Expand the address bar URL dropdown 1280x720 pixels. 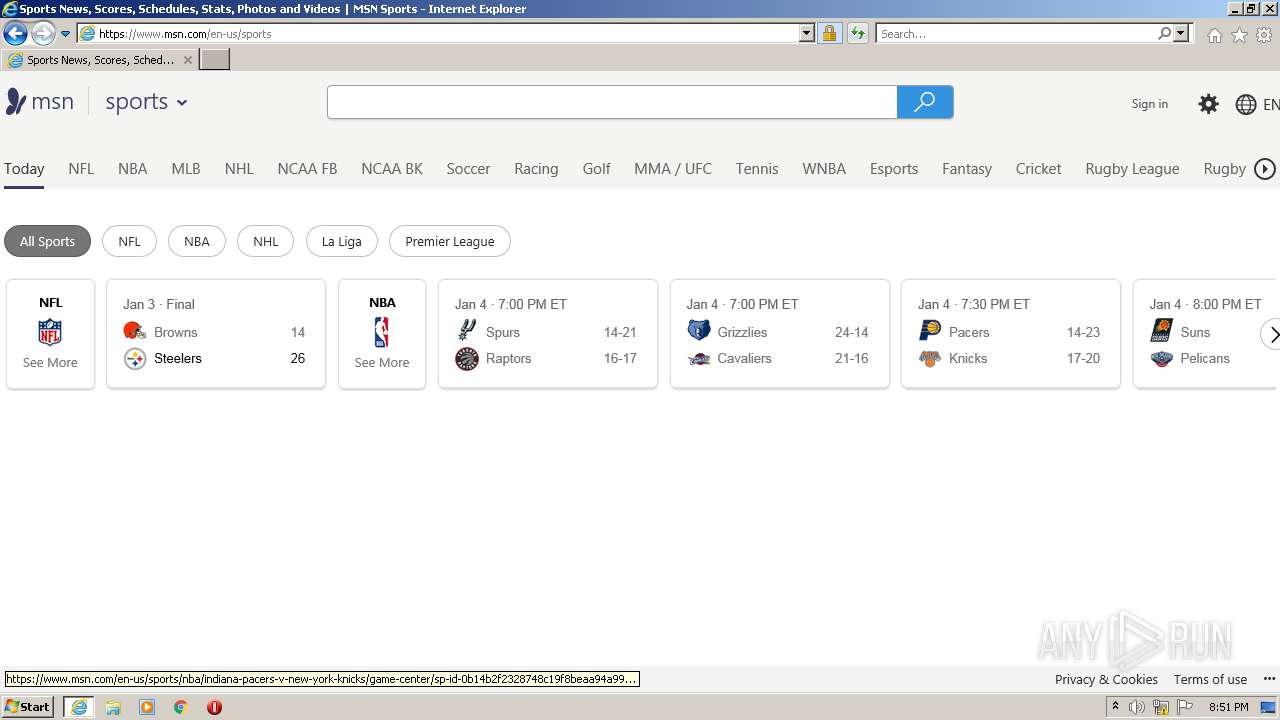point(807,33)
